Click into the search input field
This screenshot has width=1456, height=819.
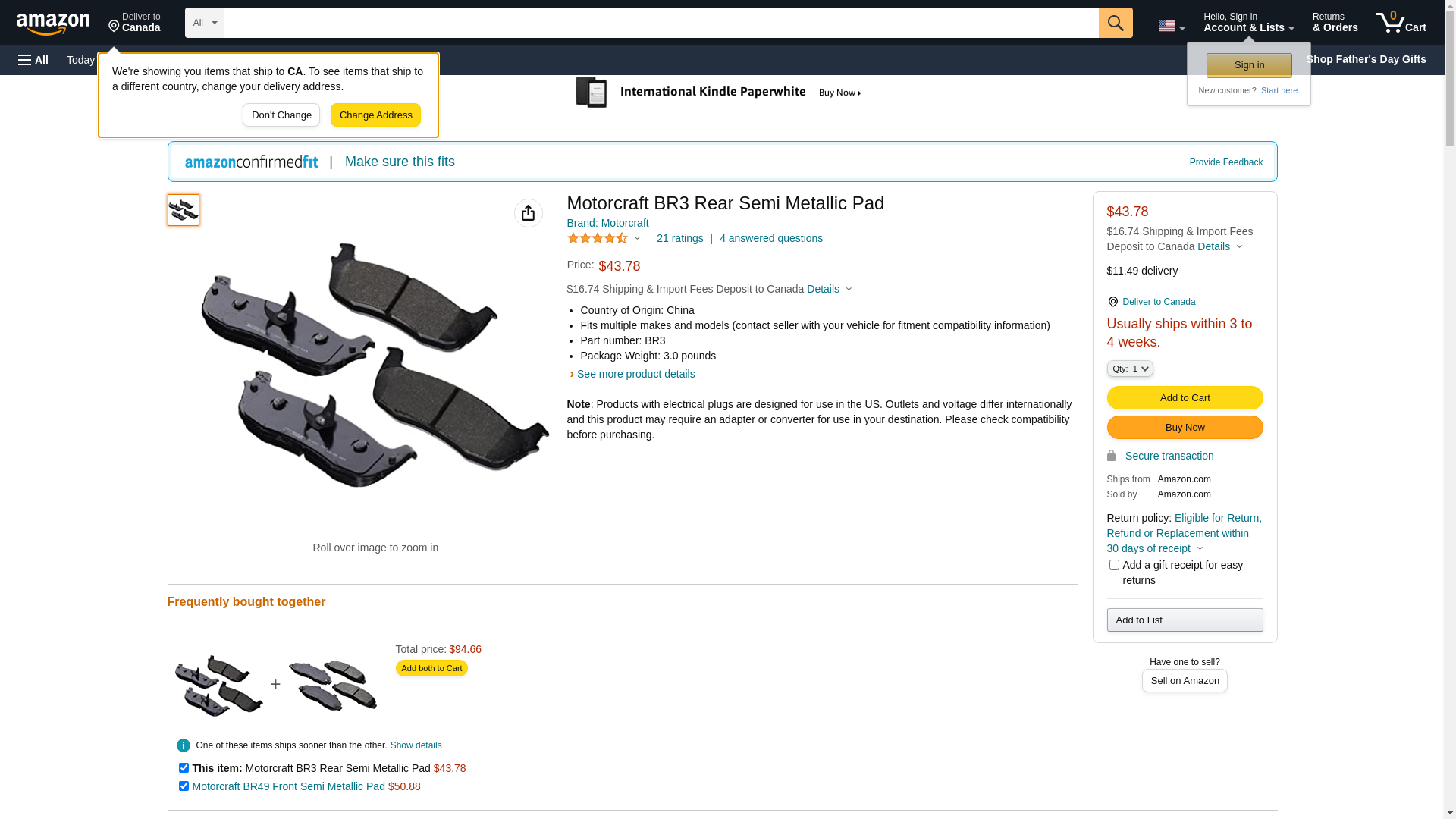pyautogui.click(x=660, y=23)
